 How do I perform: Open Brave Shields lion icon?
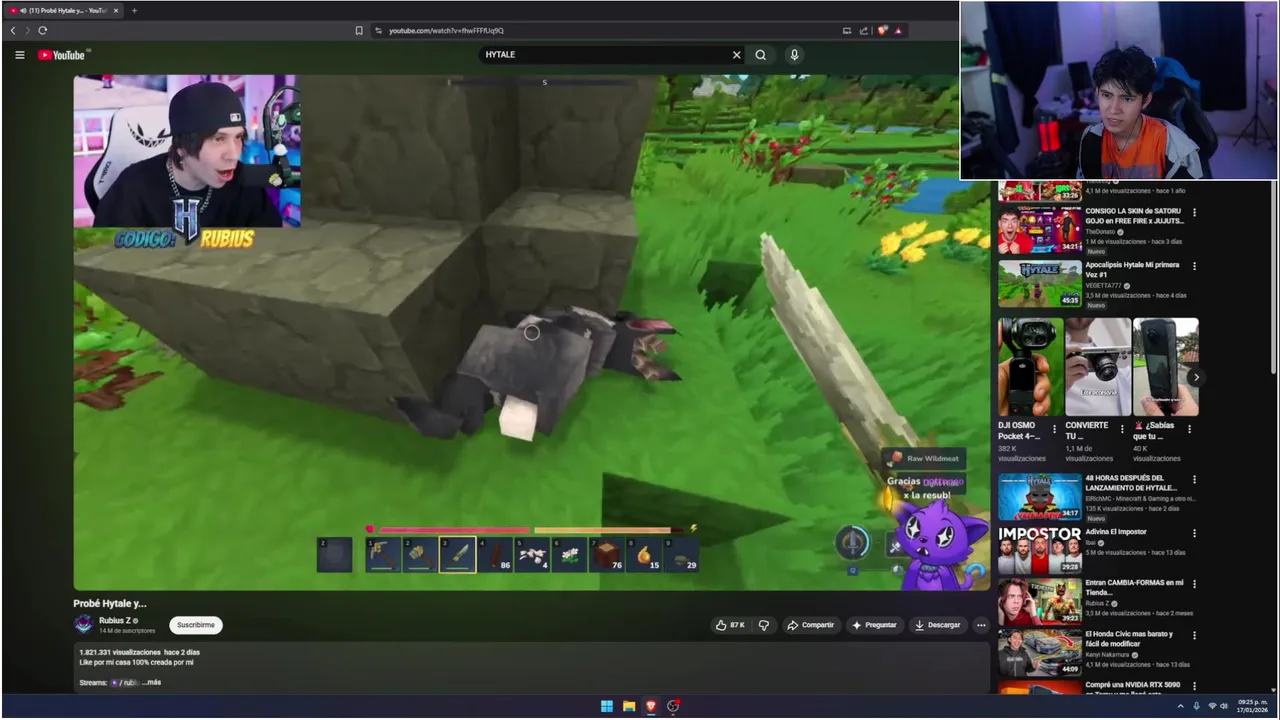click(882, 31)
